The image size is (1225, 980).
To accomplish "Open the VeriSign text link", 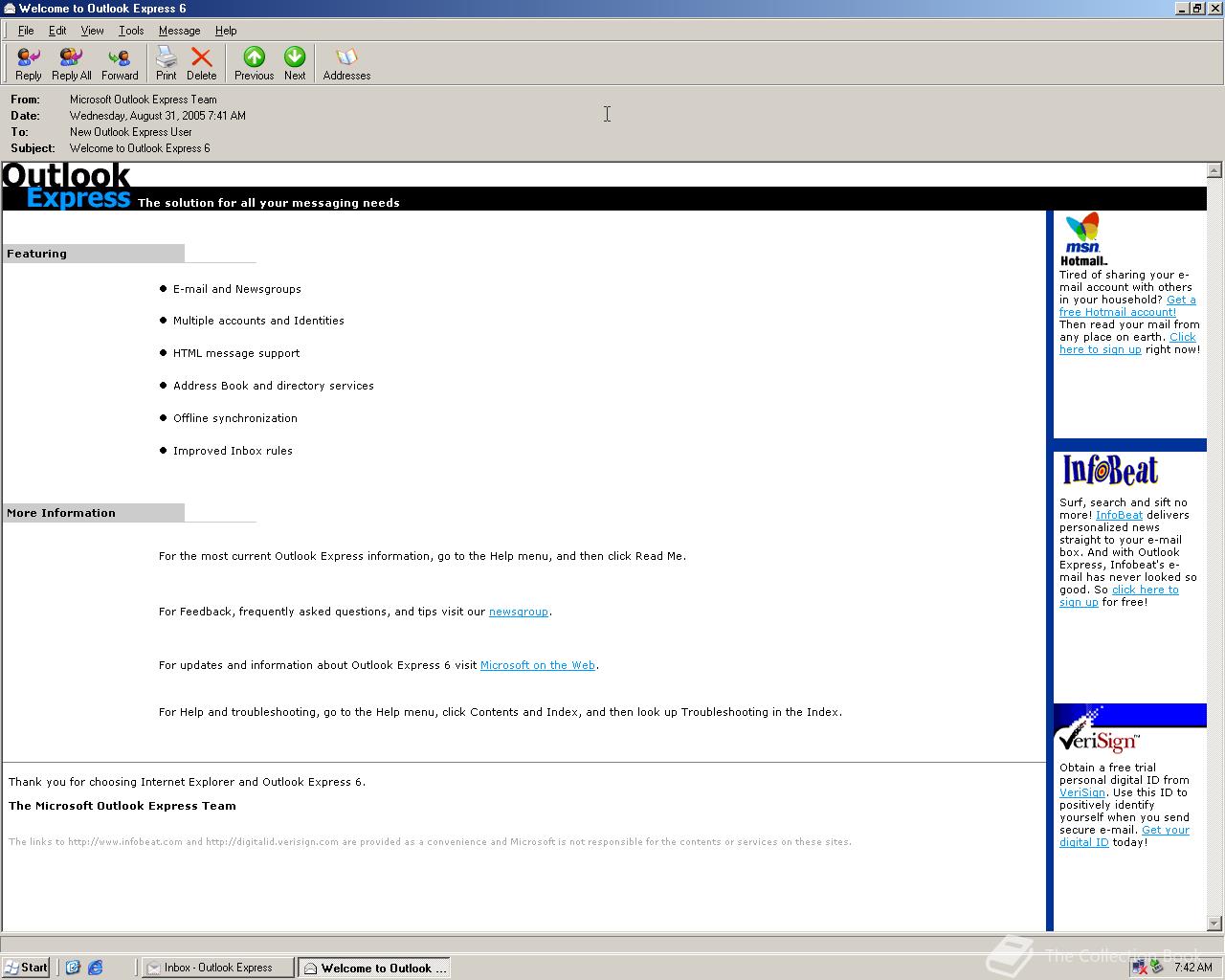I will click(1082, 792).
